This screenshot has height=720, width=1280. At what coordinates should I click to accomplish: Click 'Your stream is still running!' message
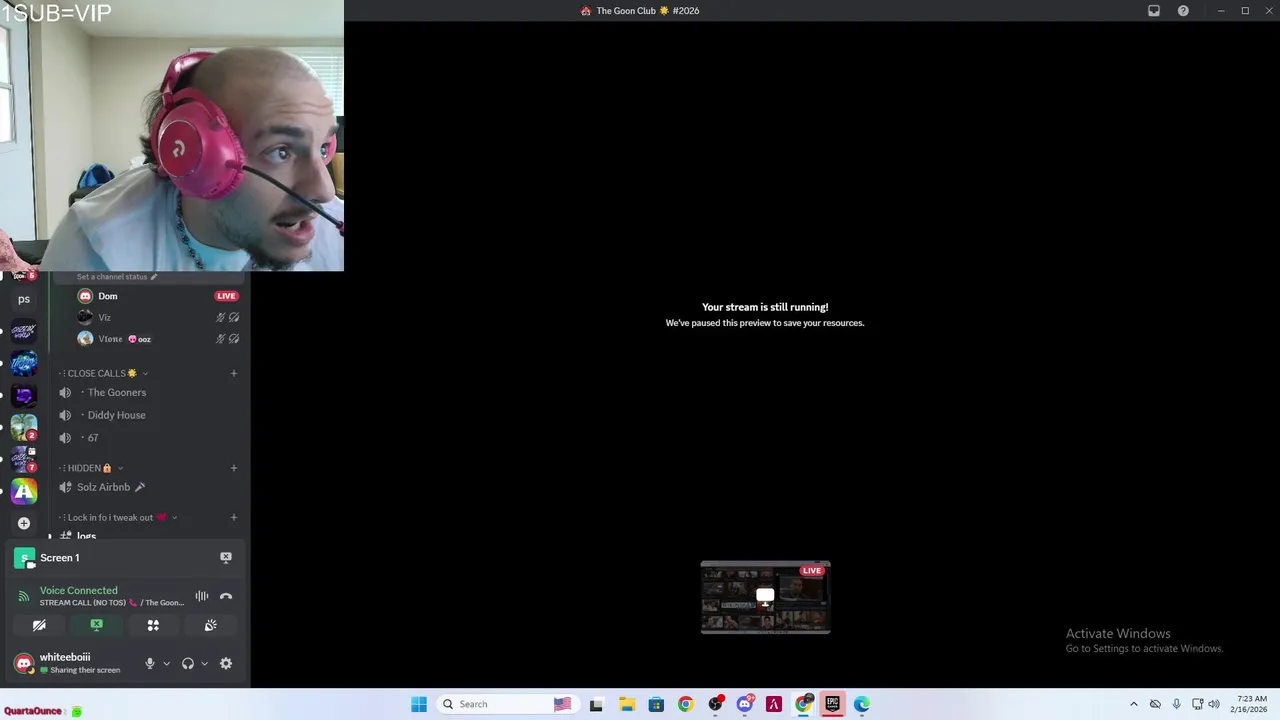coord(765,307)
